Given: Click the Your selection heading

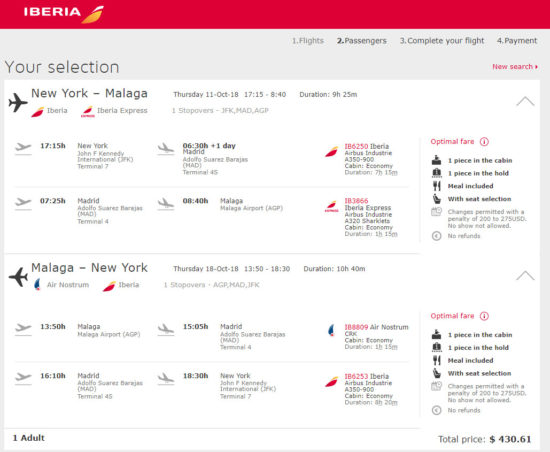Looking at the screenshot, I should [62, 67].
